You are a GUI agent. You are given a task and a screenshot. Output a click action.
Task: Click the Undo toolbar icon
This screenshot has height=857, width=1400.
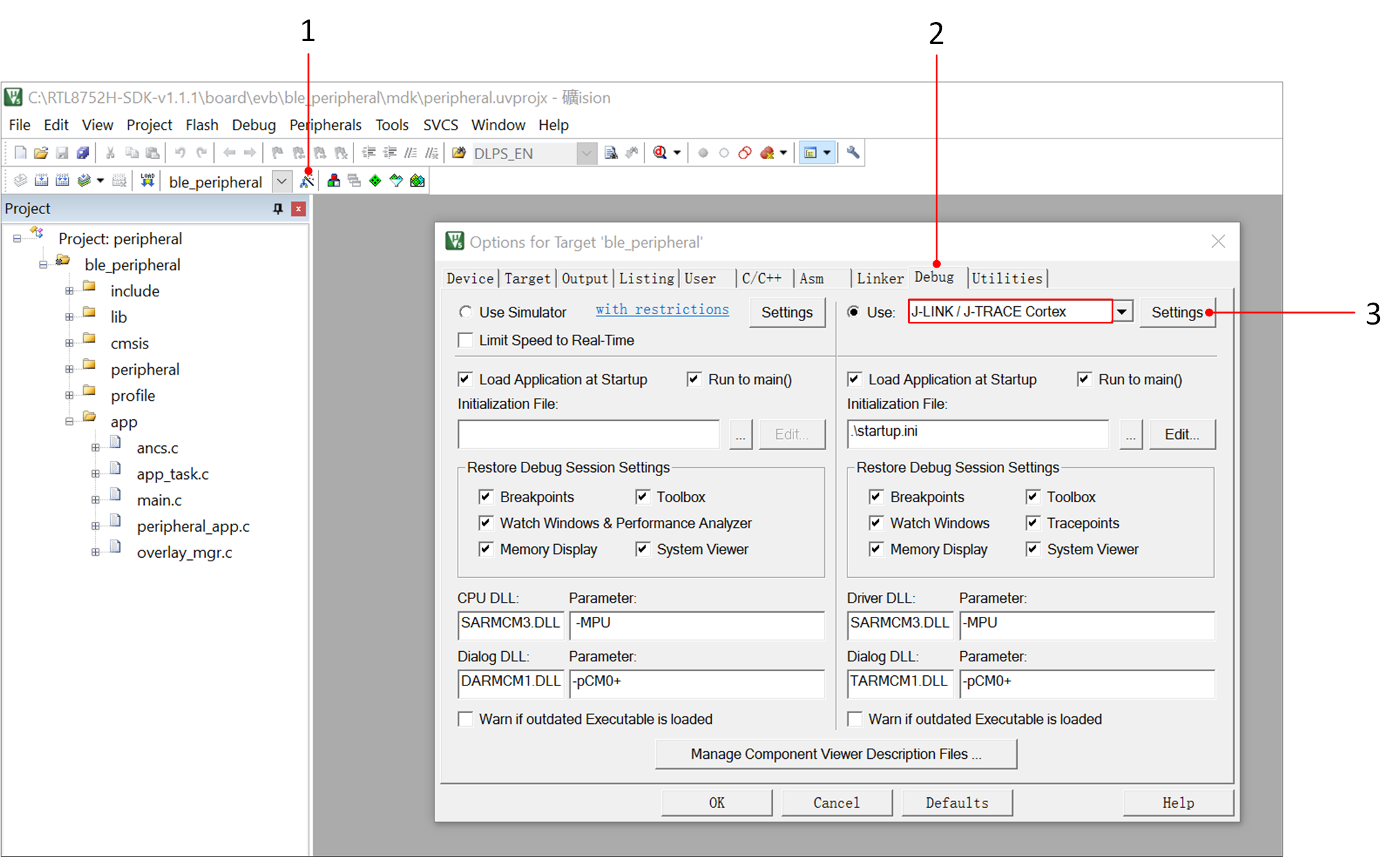[x=180, y=153]
